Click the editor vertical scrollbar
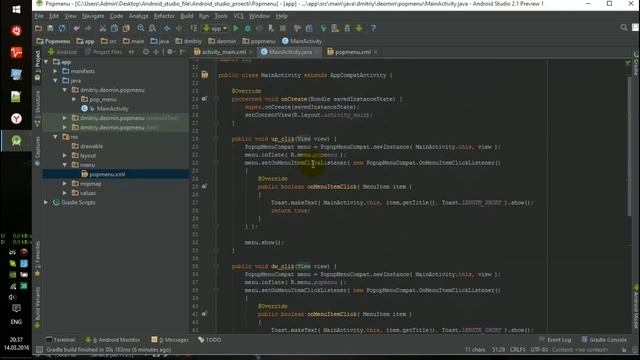This screenshot has height=360, width=640. coord(629,147)
